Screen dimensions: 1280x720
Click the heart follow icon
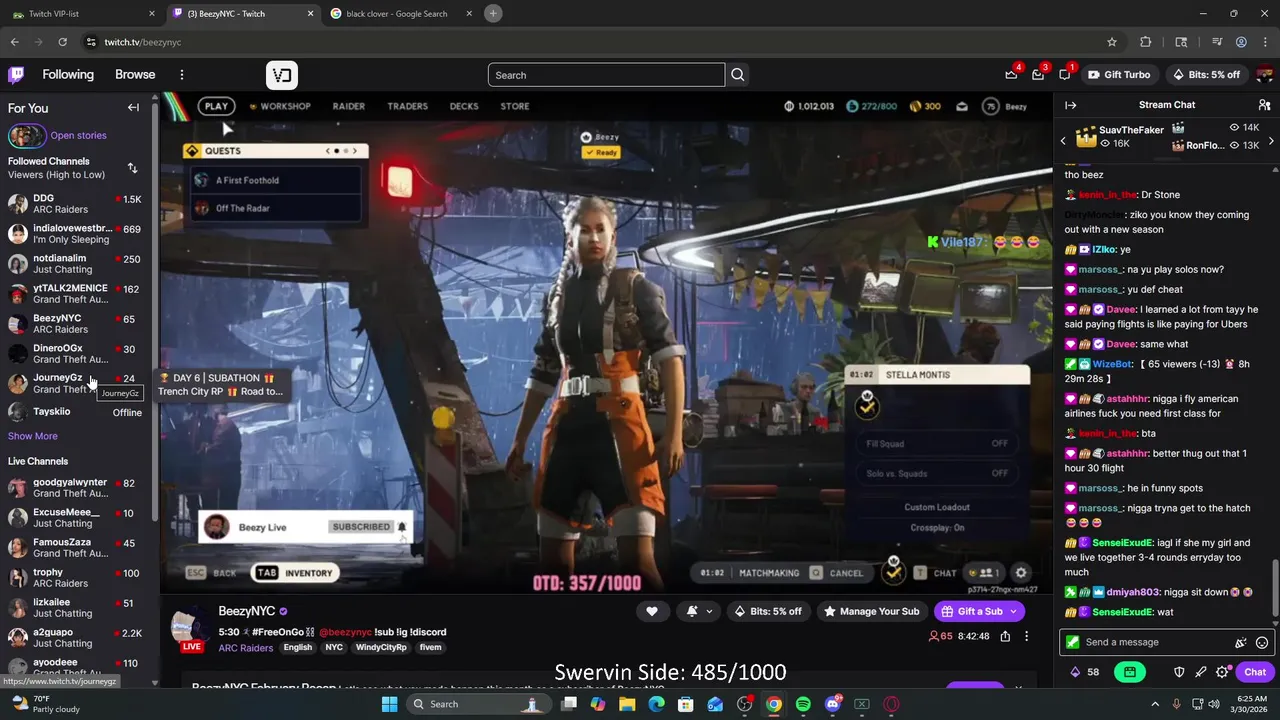click(x=652, y=612)
